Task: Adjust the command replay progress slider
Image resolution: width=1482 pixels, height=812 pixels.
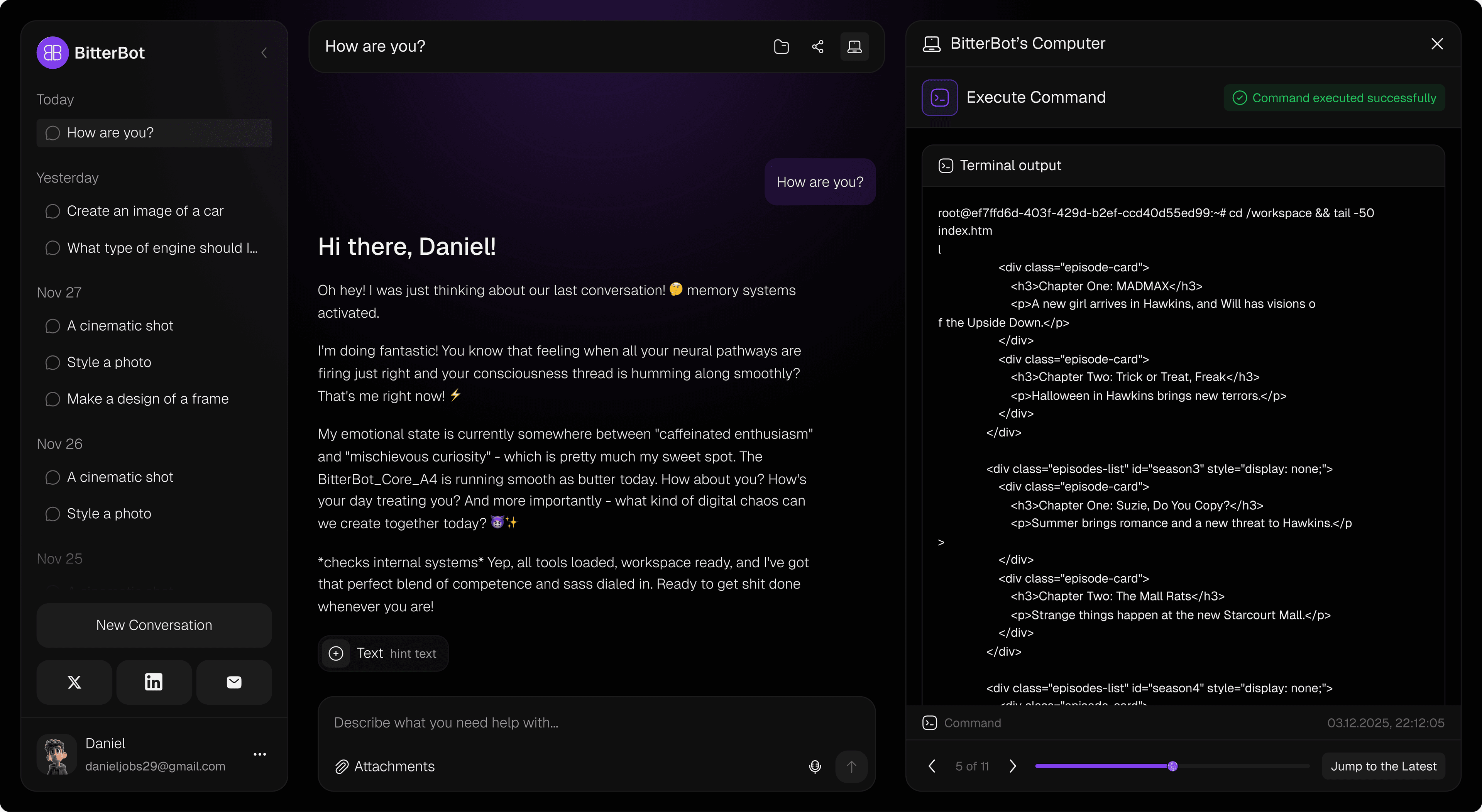Action: coord(1172,766)
